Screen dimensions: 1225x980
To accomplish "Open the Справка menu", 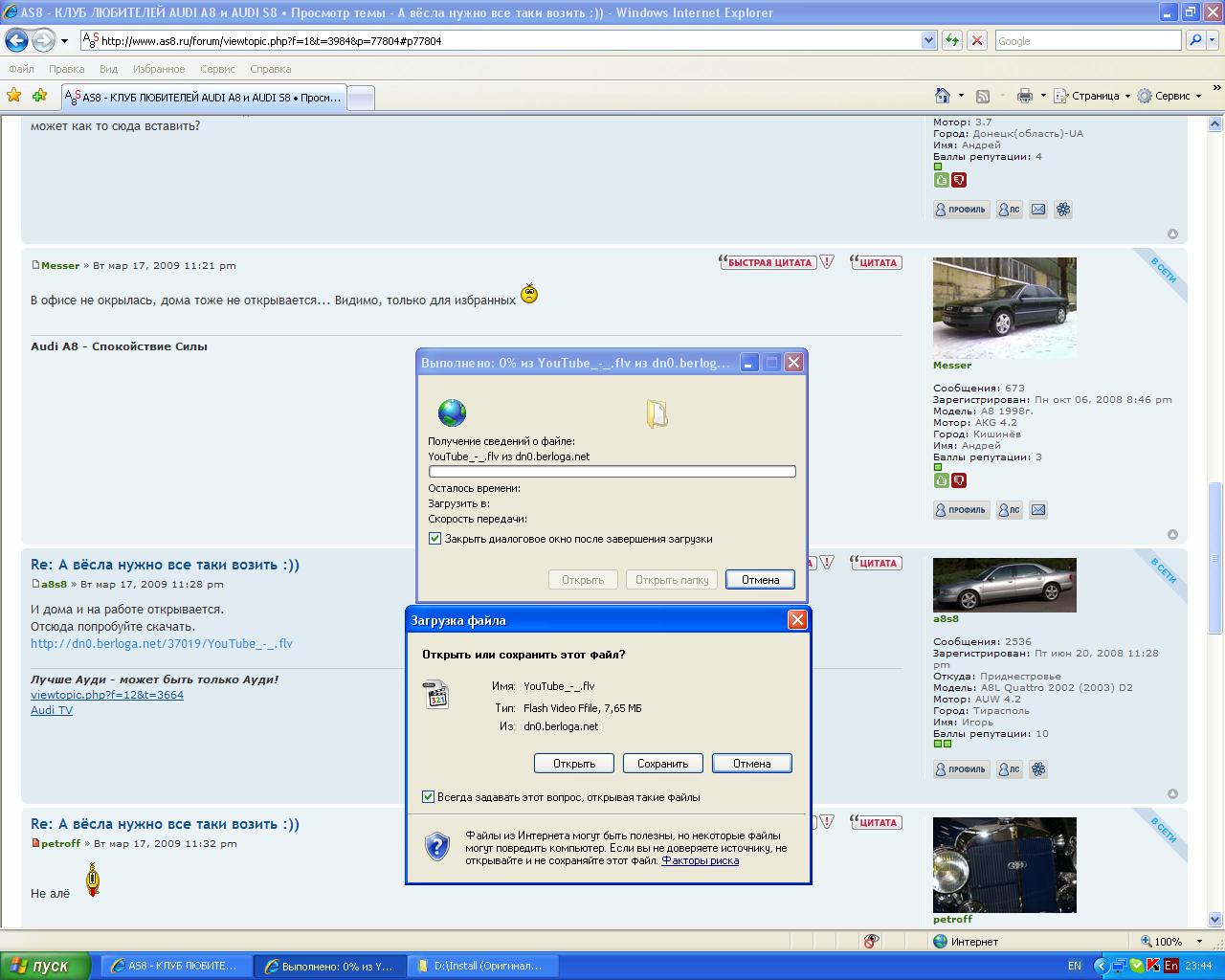I will click(x=270, y=69).
